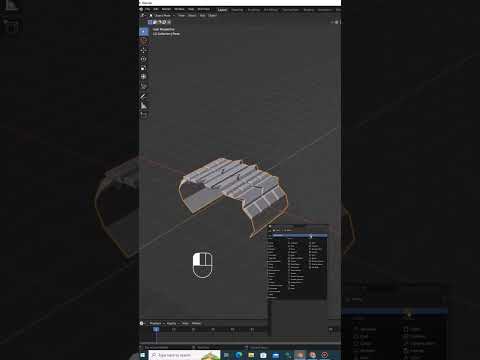The width and height of the screenshot is (480, 360).
Task: Open the timeline editor type selector
Action: (143, 323)
